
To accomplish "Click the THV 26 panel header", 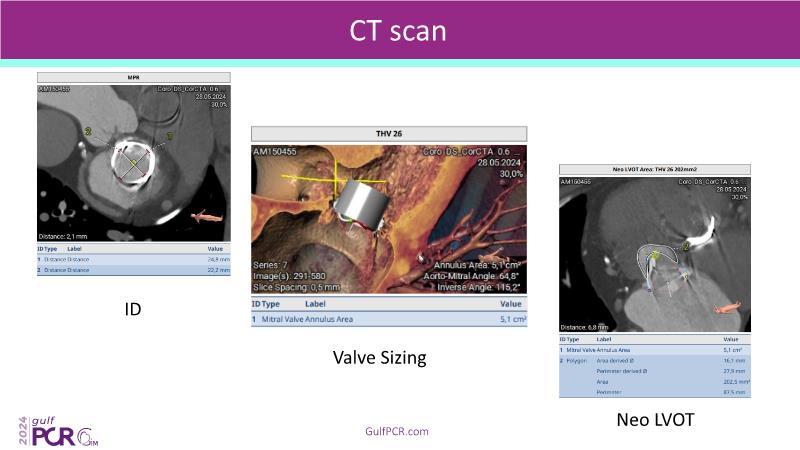I will 389,133.
